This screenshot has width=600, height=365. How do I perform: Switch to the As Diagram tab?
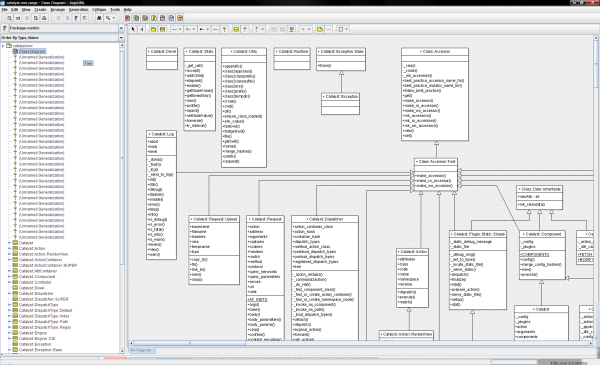[x=142, y=350]
